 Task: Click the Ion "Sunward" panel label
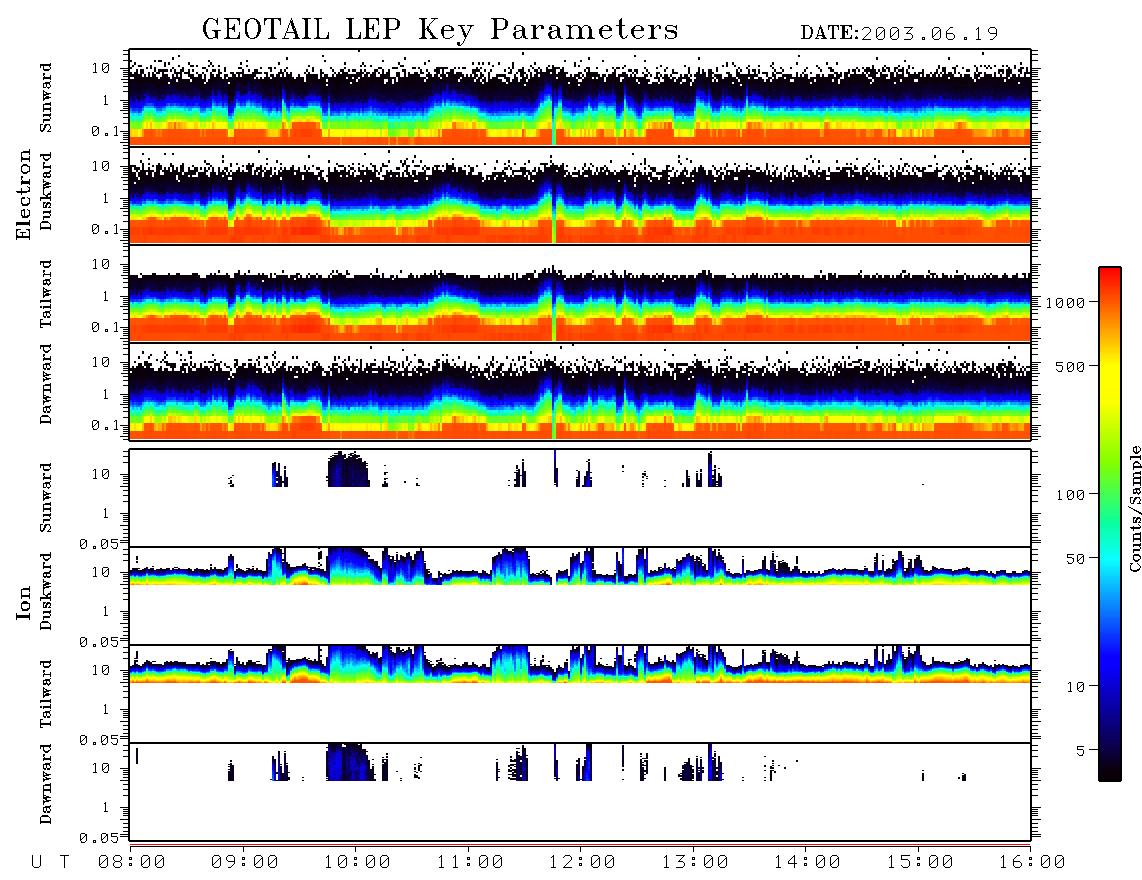[x=46, y=497]
